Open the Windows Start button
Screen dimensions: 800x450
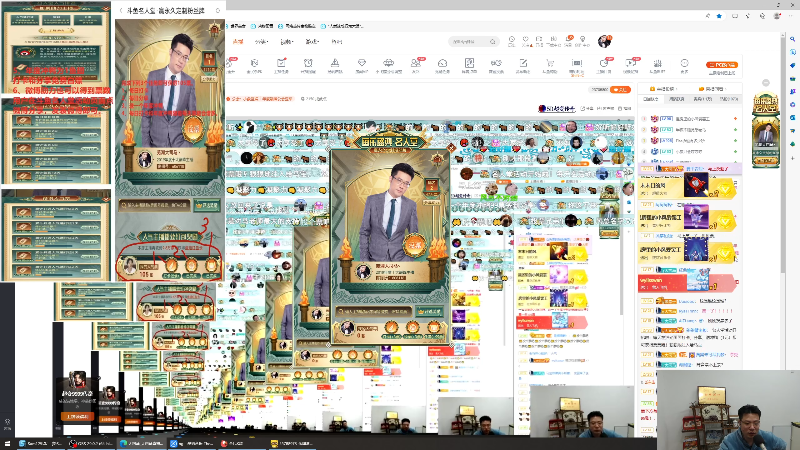tap(7, 443)
